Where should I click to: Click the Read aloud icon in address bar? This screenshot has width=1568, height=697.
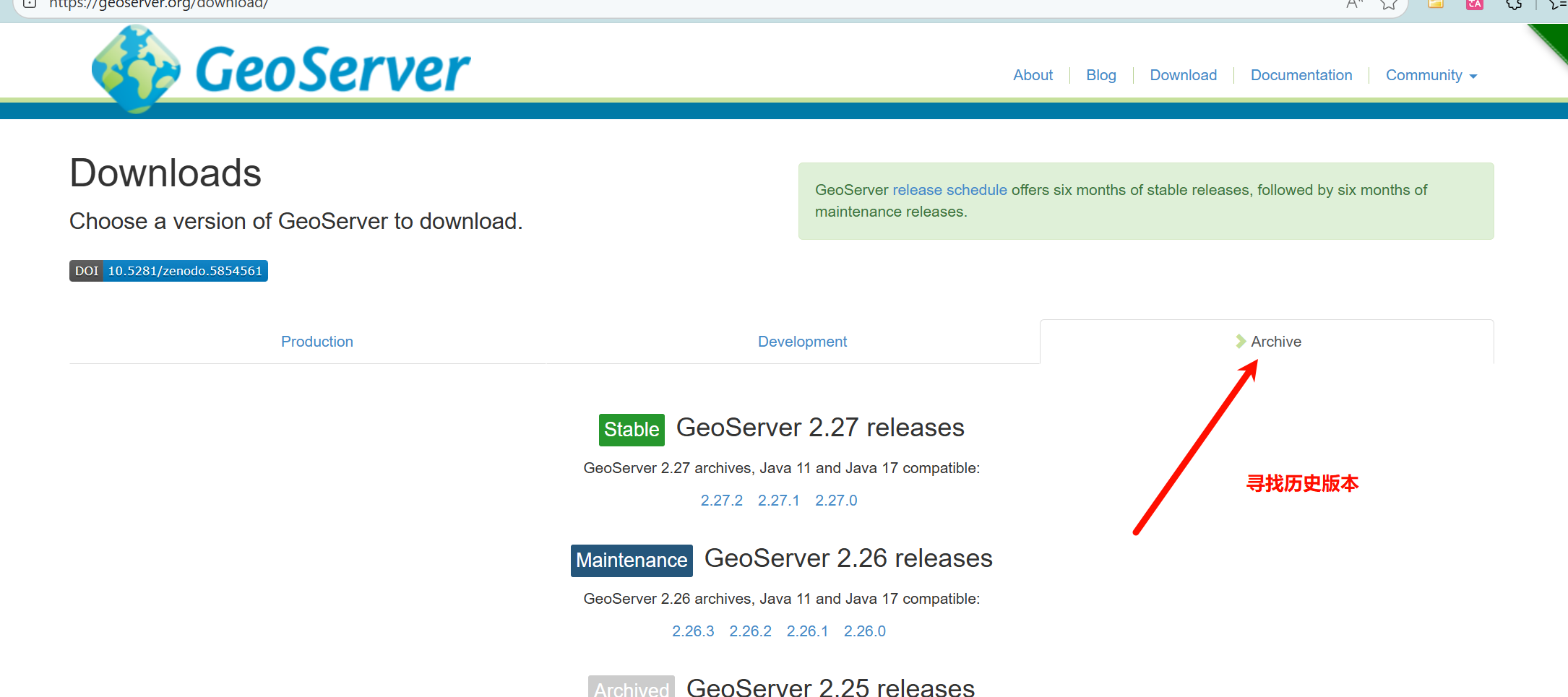click(x=1354, y=4)
